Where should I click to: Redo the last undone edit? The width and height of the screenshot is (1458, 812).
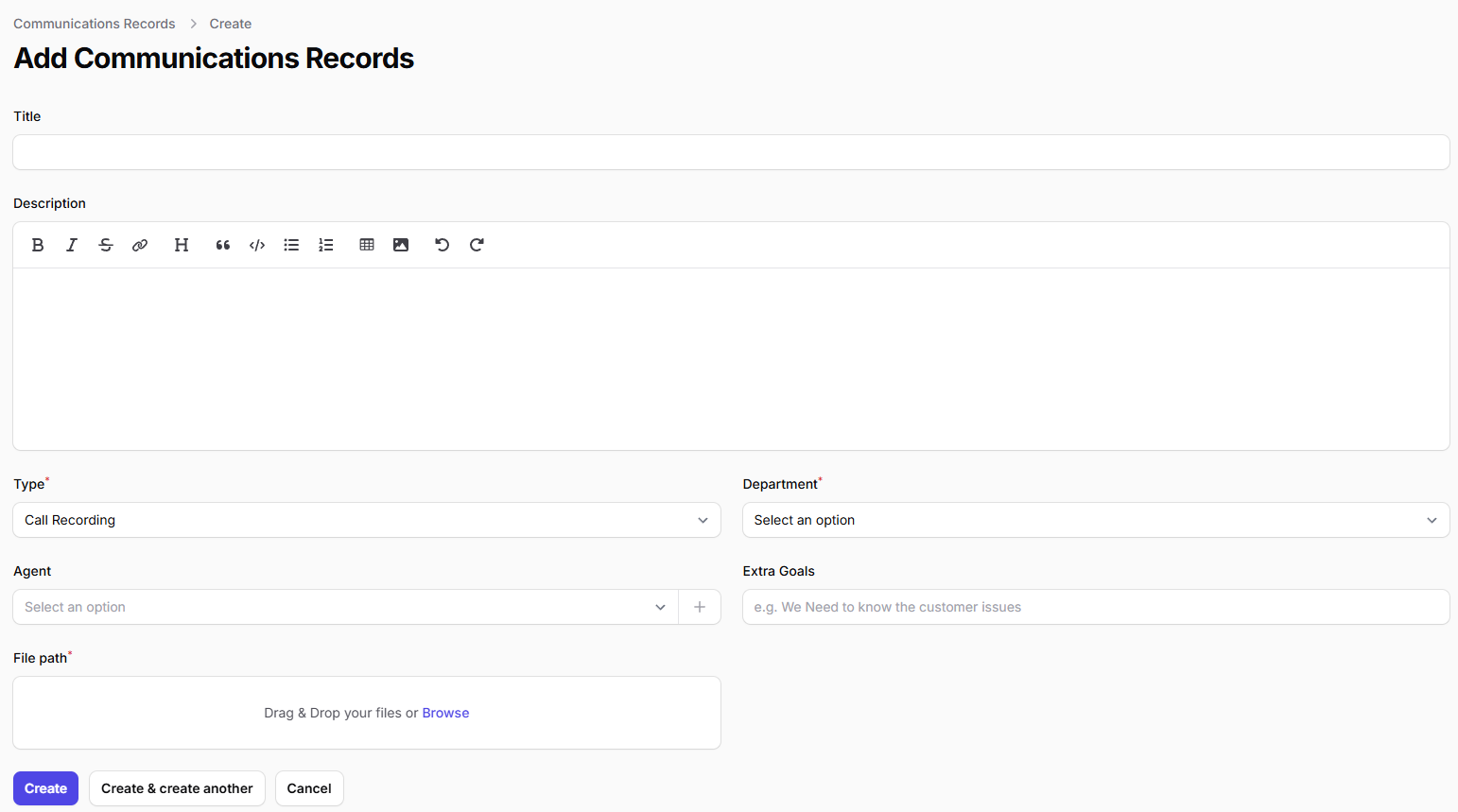[477, 245]
